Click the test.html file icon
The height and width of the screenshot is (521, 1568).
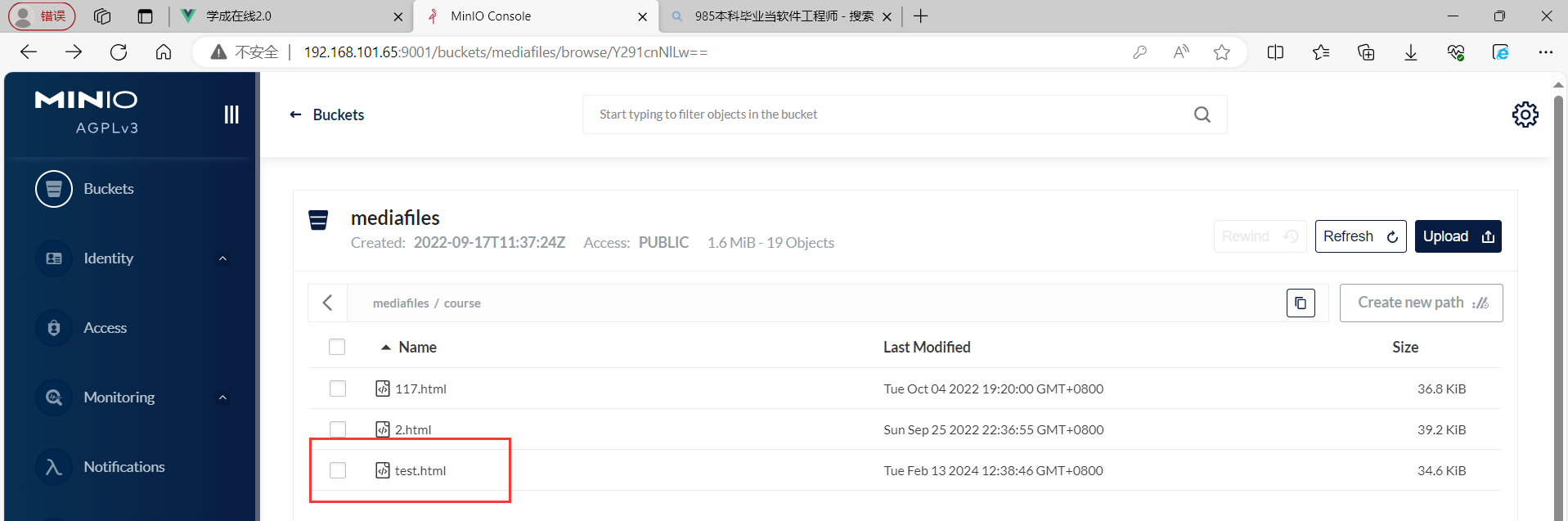[x=383, y=470]
